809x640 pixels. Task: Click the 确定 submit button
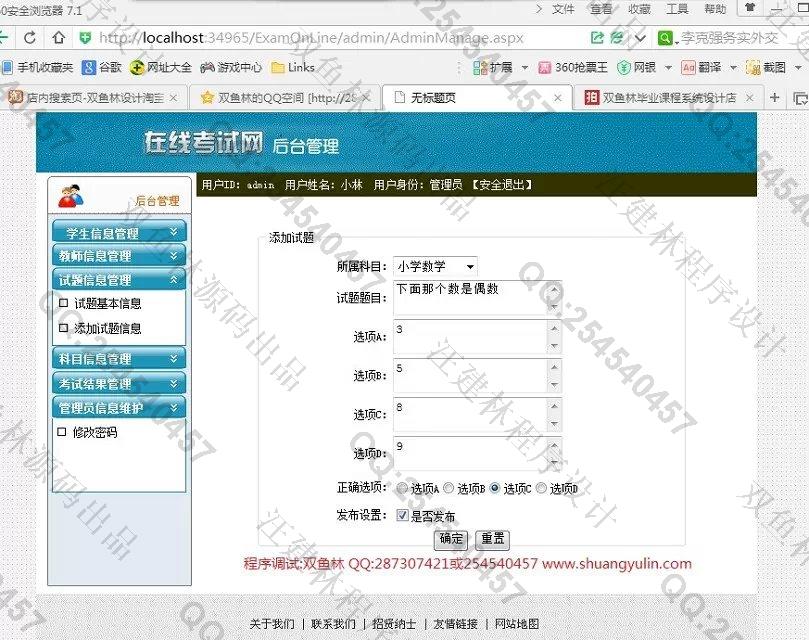point(451,539)
